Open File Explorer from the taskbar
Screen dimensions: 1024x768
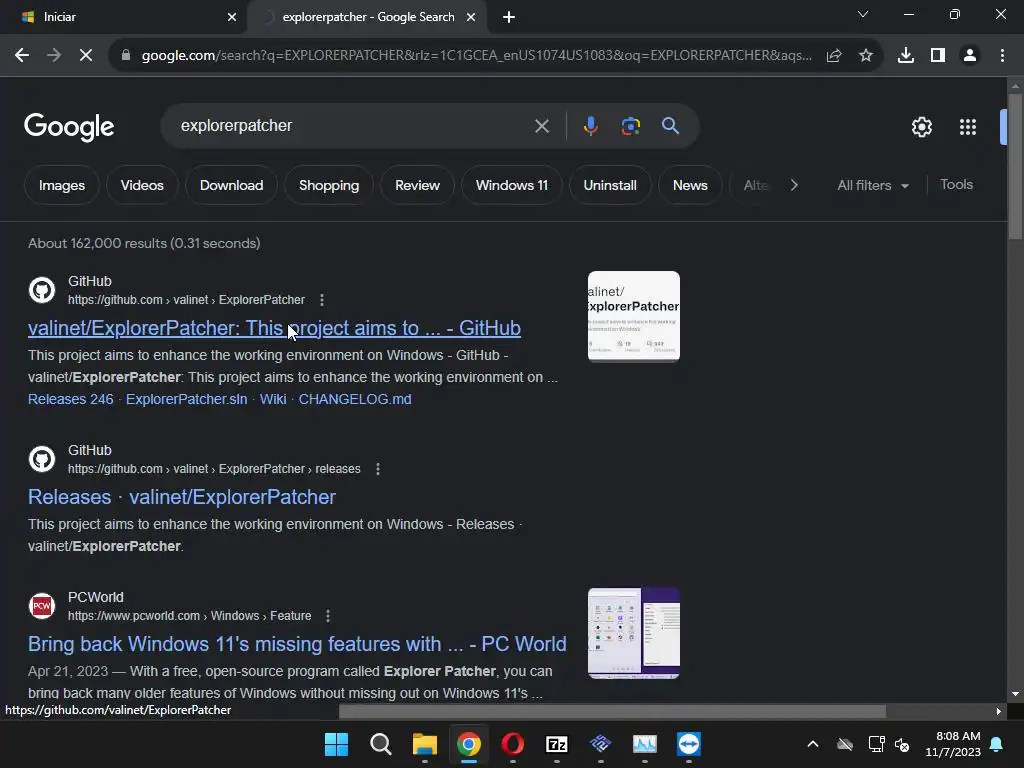pyautogui.click(x=424, y=744)
